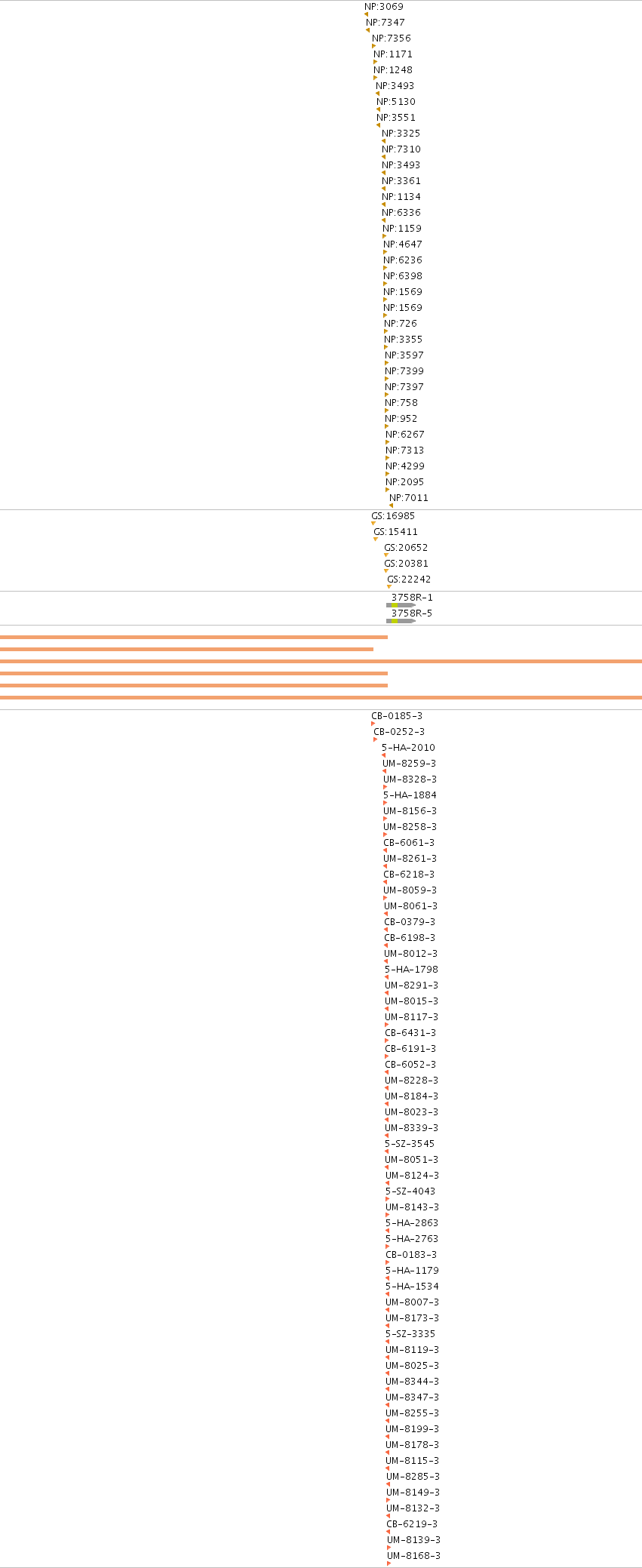The height and width of the screenshot is (1568, 642).
Task: Select the UM-8344-3 label
Action: pyautogui.click(x=412, y=1382)
